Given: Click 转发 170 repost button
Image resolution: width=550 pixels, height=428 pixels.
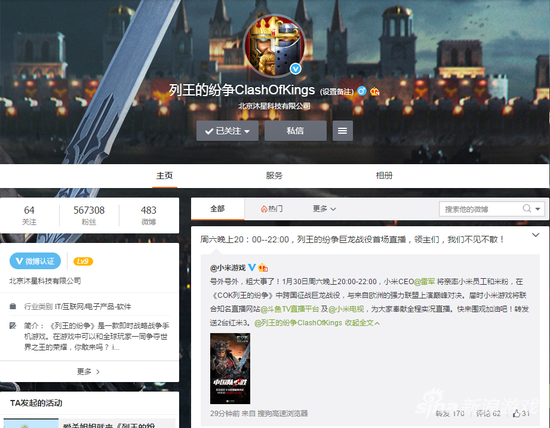Looking at the screenshot, I should tap(450, 414).
